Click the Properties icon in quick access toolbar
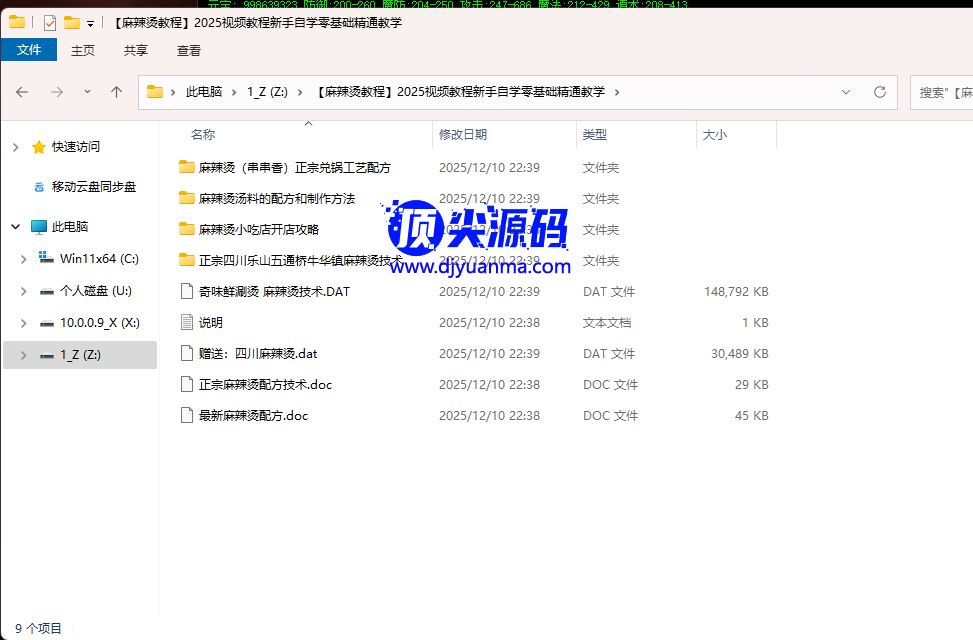The width and height of the screenshot is (973, 640). click(50, 22)
